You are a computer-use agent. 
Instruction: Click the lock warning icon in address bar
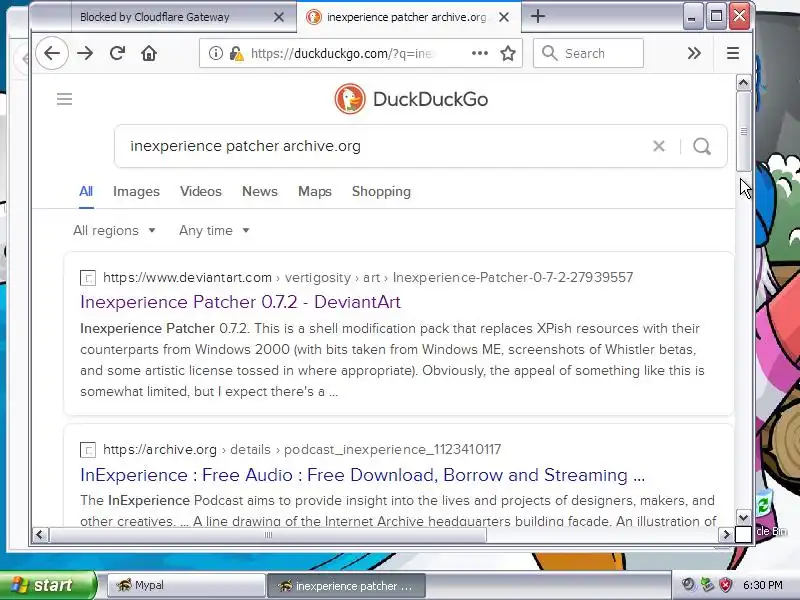pyautogui.click(x=236, y=53)
